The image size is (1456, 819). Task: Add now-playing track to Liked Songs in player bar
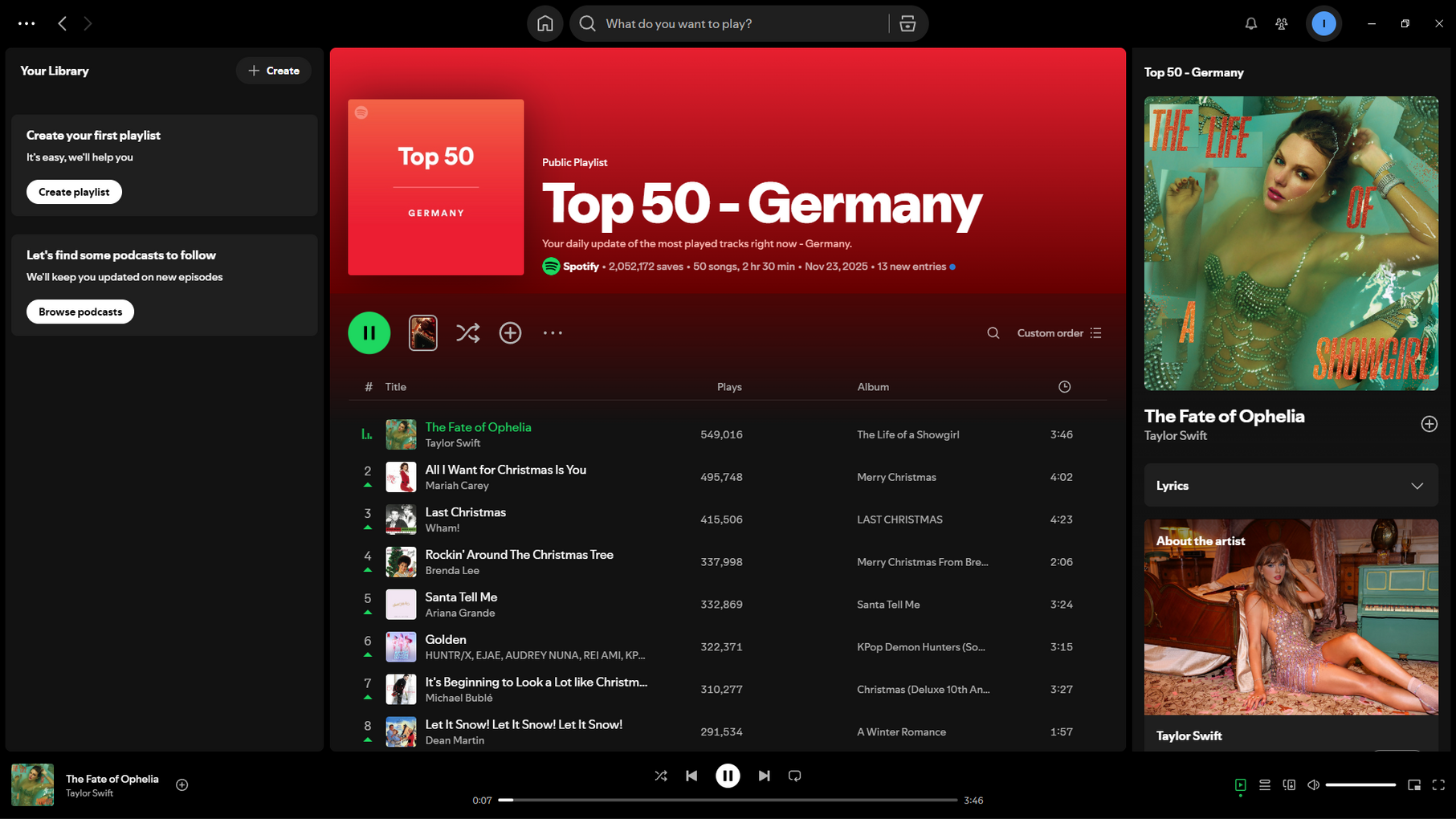(182, 784)
